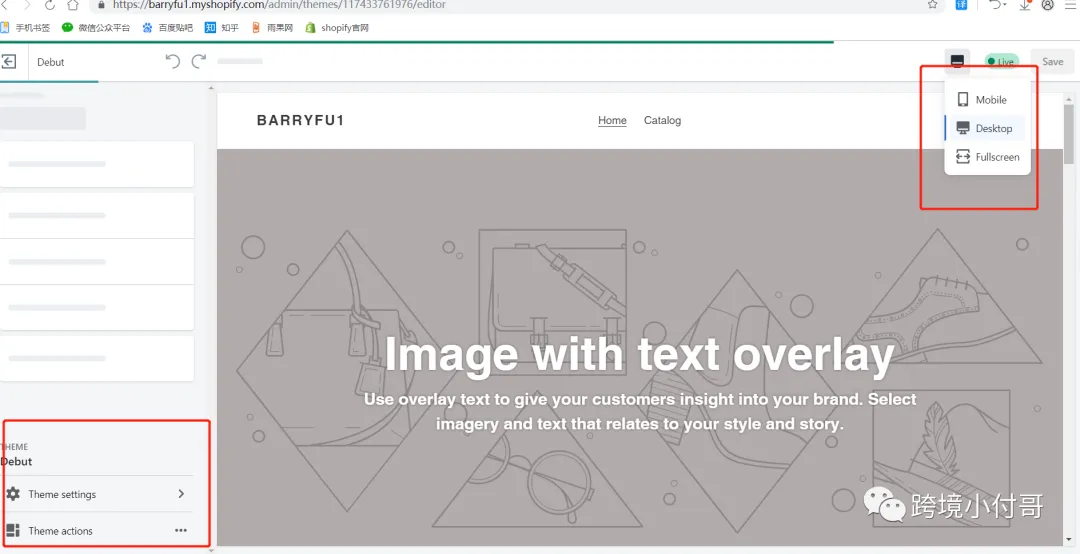Select the Desktop preview option
This screenshot has width=1080, height=554.
pyautogui.click(x=986, y=128)
